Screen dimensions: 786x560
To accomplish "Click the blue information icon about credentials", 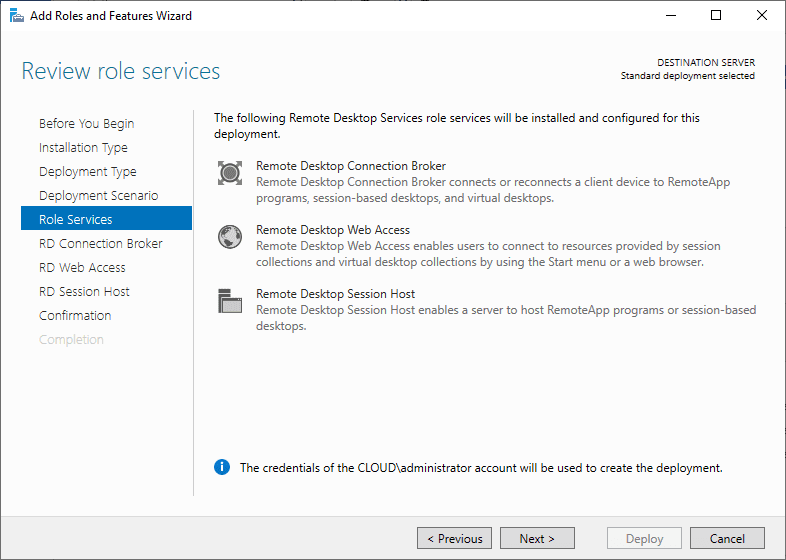I will (x=222, y=467).
